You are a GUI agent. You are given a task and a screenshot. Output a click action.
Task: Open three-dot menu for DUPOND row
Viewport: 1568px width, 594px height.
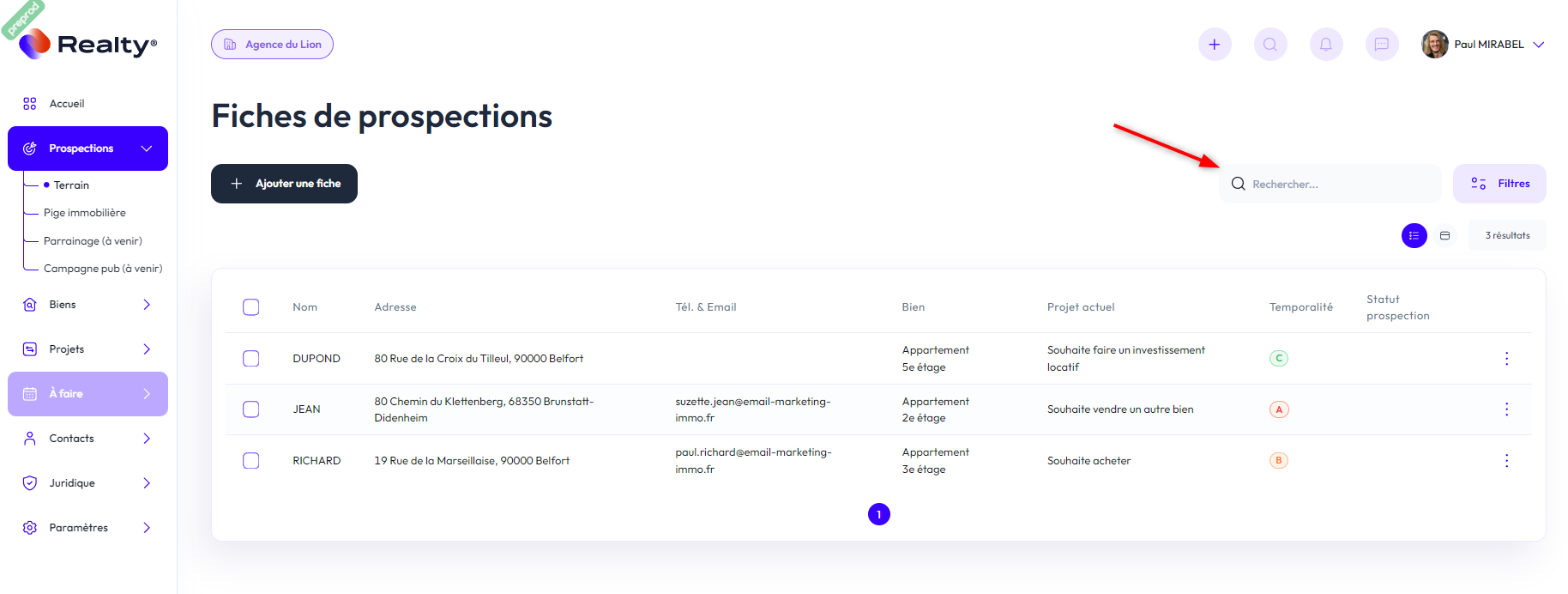pos(1506,359)
